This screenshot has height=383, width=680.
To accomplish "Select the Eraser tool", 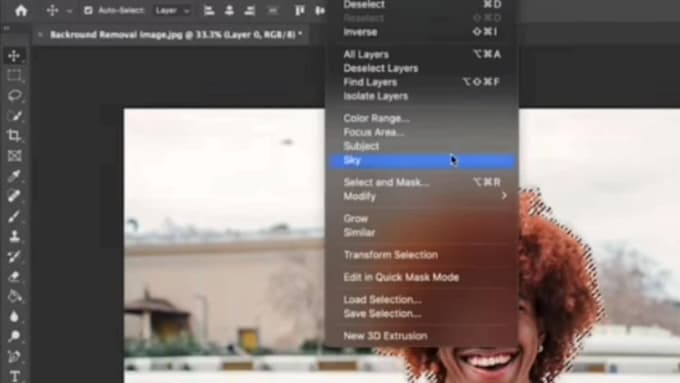I will (14, 276).
